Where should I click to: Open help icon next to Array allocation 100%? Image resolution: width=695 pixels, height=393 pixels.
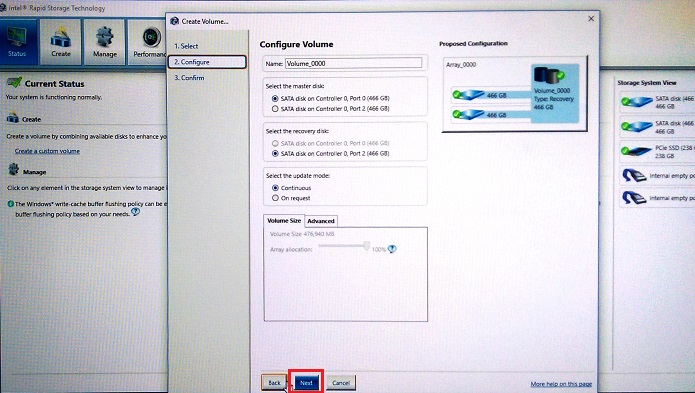click(x=392, y=249)
